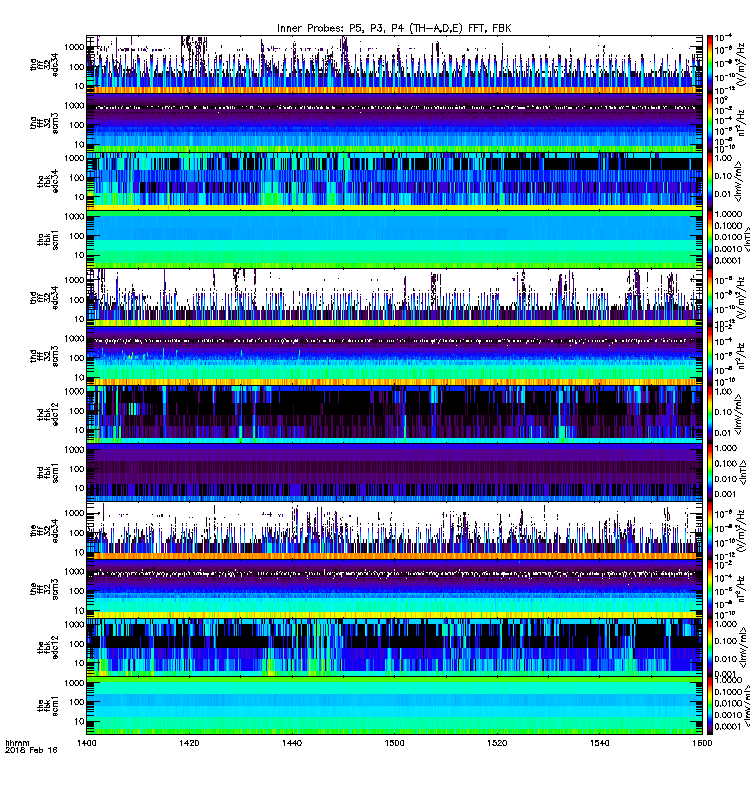The image size is (750, 800).
Task: Click the '1540' time axis label
Action: pos(599,743)
